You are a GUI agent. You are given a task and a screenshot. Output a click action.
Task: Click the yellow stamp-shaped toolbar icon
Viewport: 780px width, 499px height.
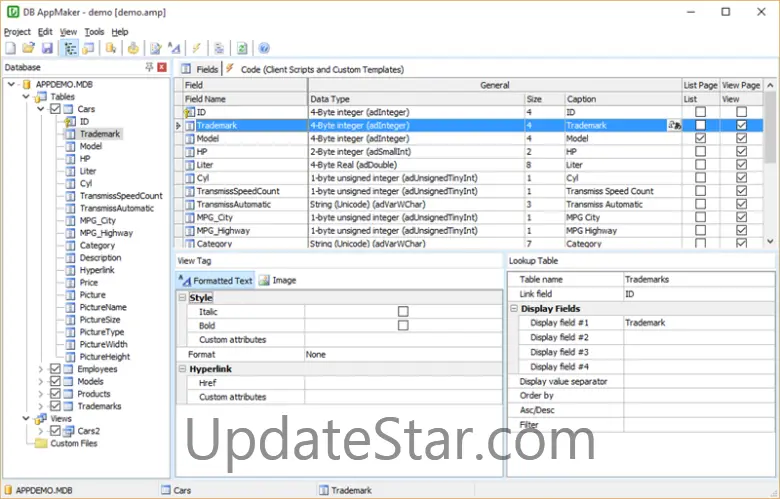click(x=133, y=48)
